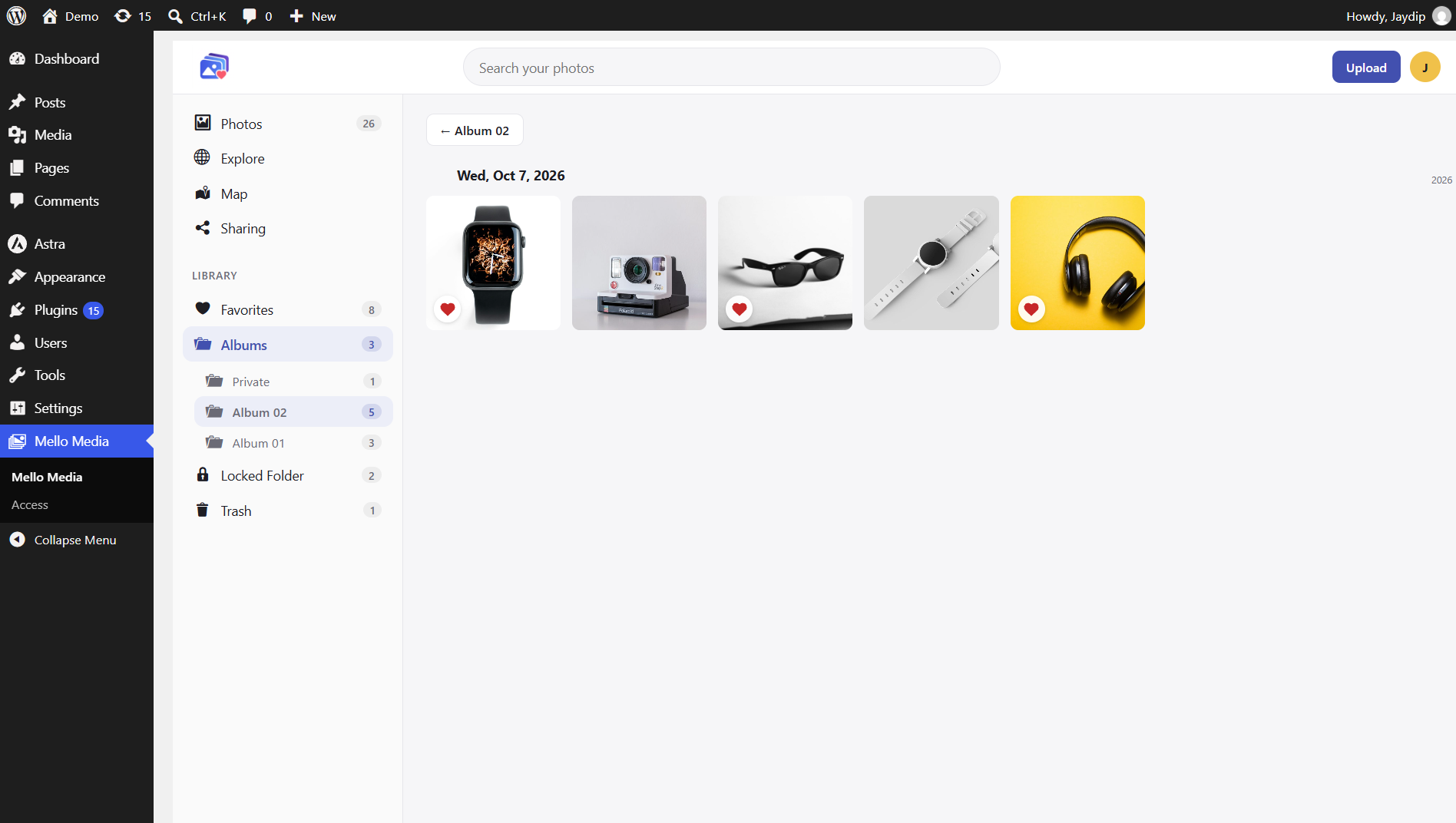Open the Ctrl+K search command
This screenshot has width=1456, height=823.
coord(197,15)
